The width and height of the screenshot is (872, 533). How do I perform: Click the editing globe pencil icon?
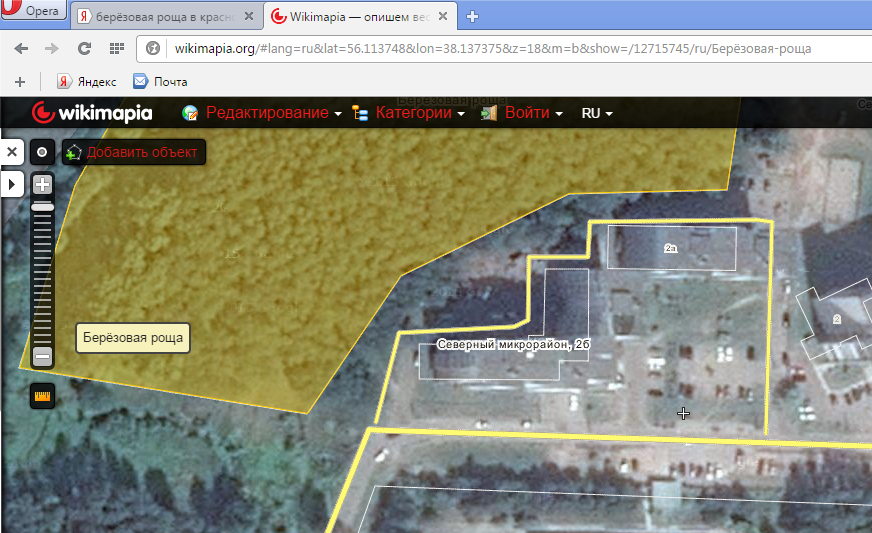190,113
